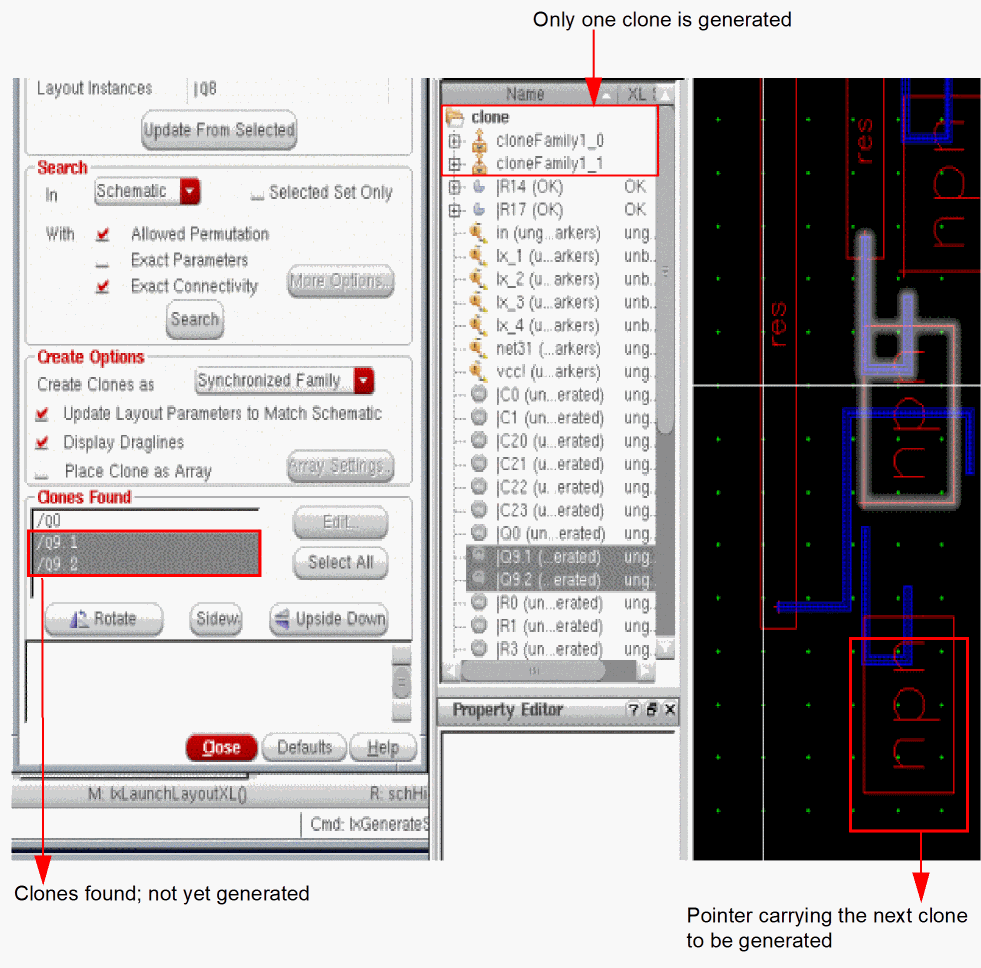Select the |Q9.2 row in navigator tree
Image resolution: width=981 pixels, height=968 pixels.
[x=561, y=579]
